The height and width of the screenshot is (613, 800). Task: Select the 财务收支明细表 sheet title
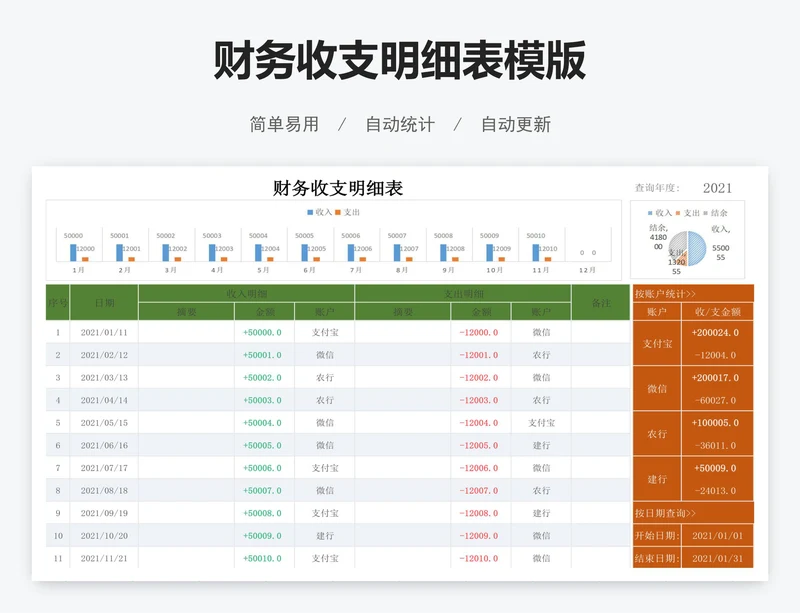tap(338, 188)
